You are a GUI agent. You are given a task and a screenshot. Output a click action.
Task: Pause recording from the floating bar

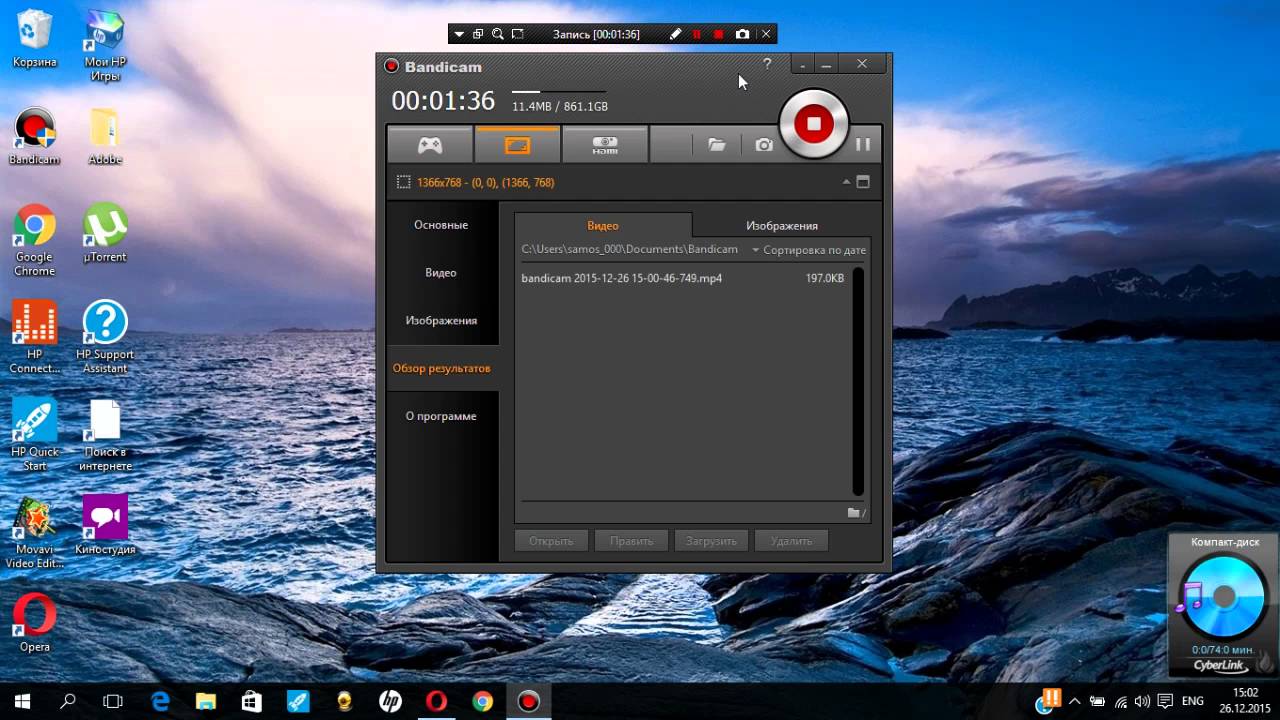pos(697,34)
